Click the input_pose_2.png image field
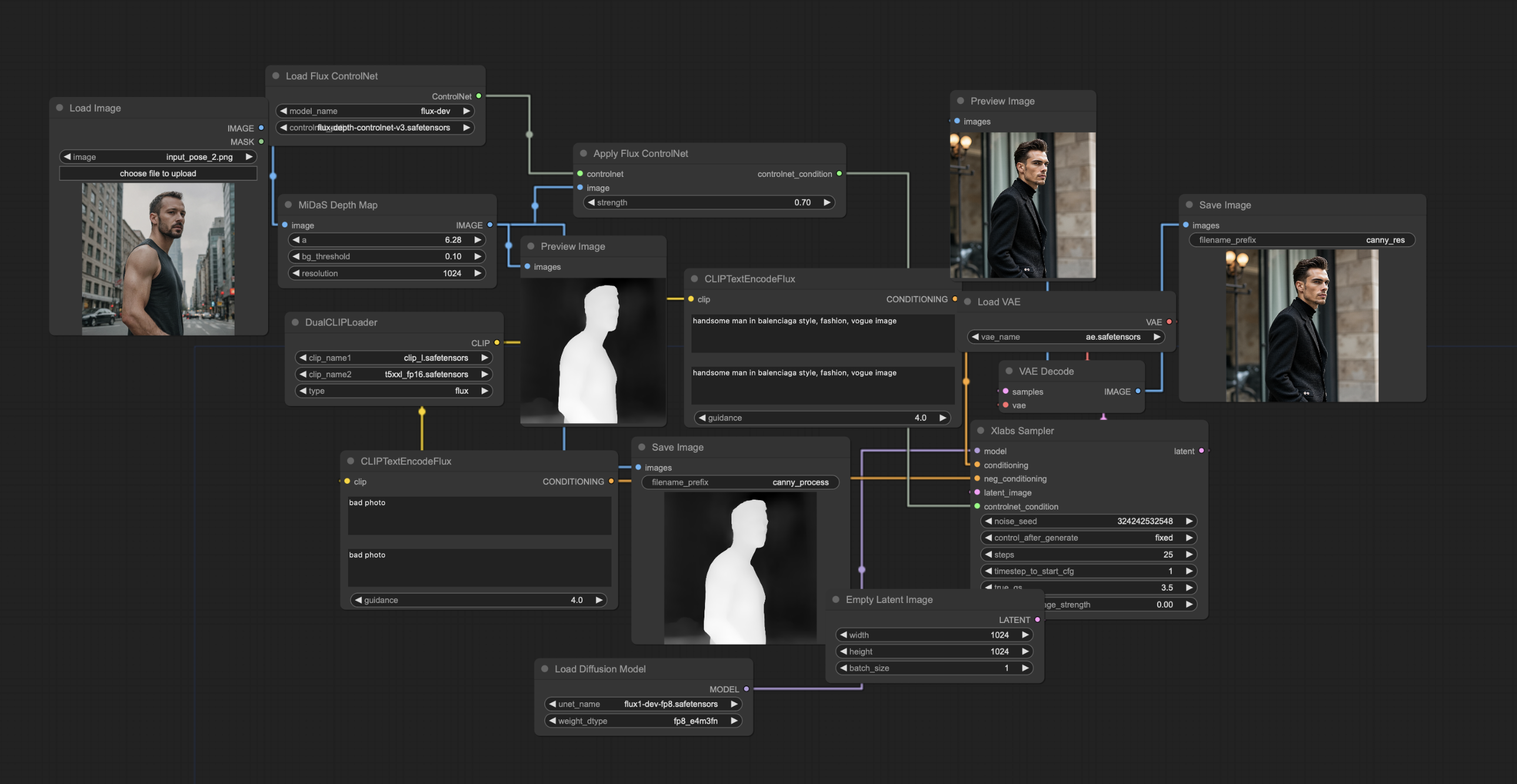 [158, 156]
